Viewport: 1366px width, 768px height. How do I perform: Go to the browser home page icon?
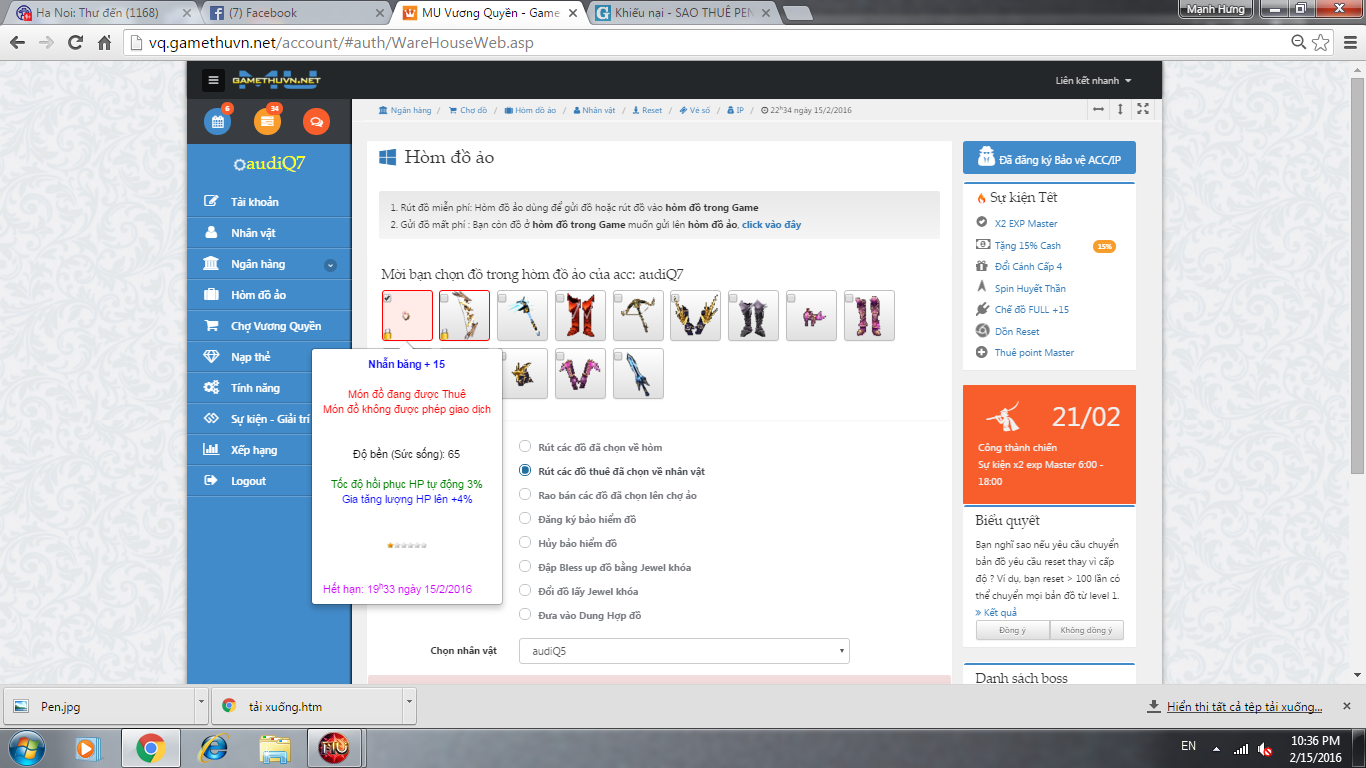pyautogui.click(x=104, y=43)
